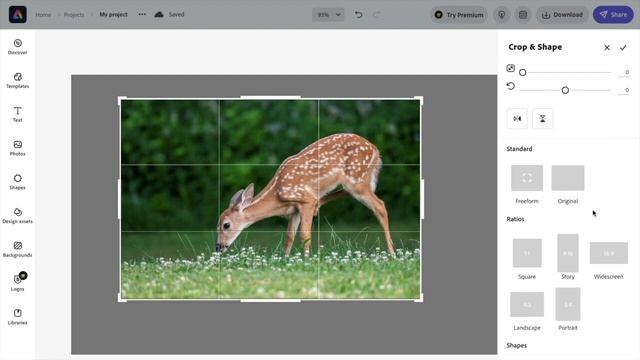Viewport: 640px width, 360px height.
Task: Click the image scale slider handle
Action: [x=522, y=73]
